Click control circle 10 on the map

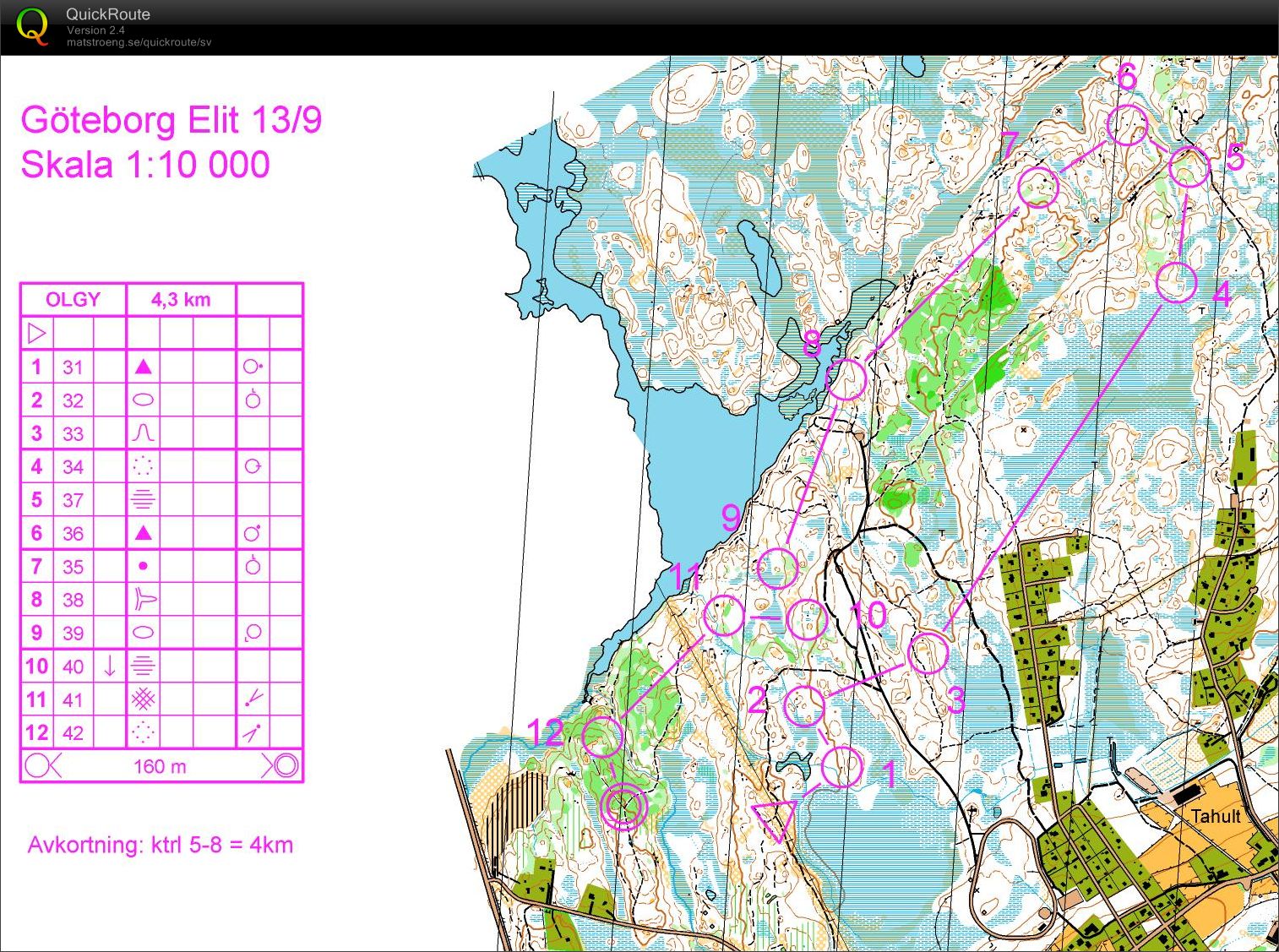[x=806, y=621]
